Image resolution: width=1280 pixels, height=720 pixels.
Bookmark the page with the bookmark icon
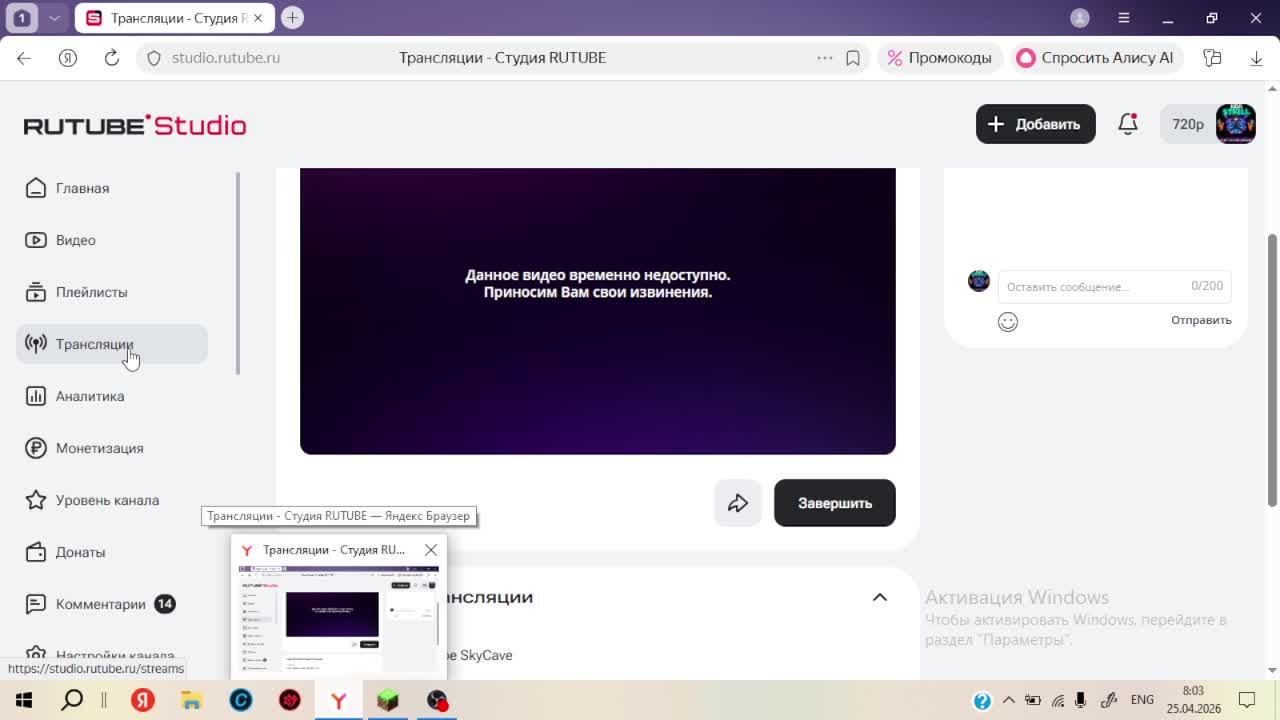click(853, 58)
